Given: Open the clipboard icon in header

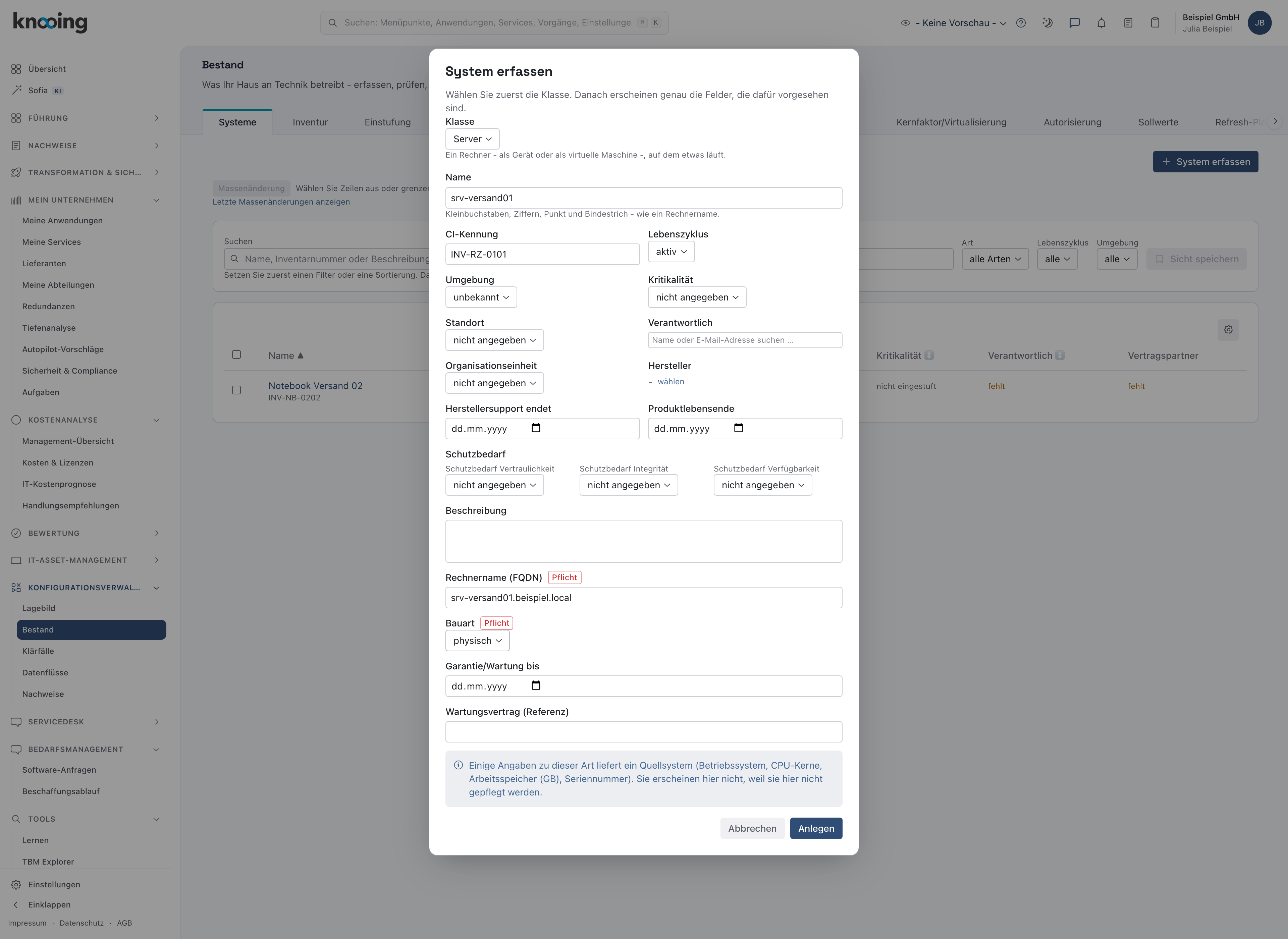Looking at the screenshot, I should 1155,23.
